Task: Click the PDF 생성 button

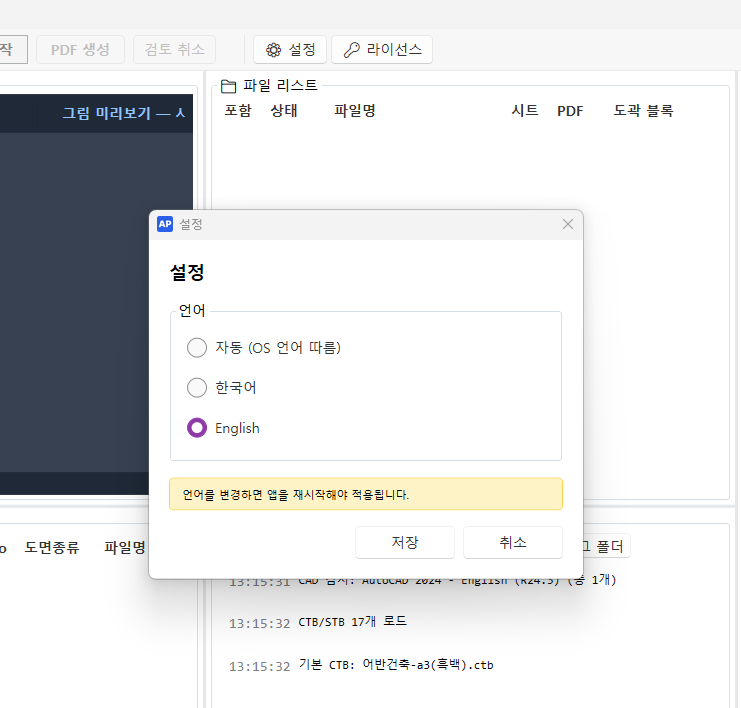Action: click(80, 50)
